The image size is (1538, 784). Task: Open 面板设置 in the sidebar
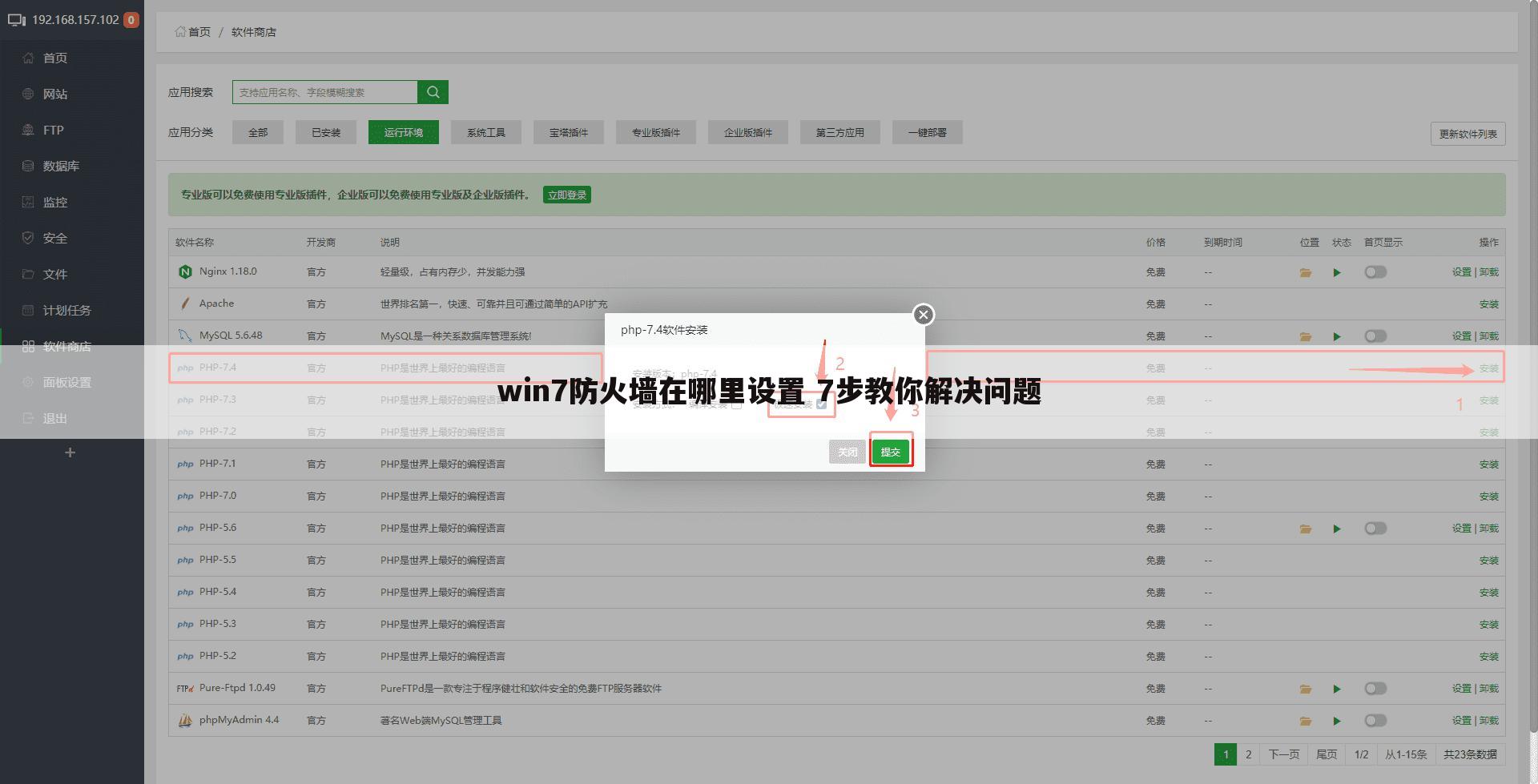coord(66,382)
